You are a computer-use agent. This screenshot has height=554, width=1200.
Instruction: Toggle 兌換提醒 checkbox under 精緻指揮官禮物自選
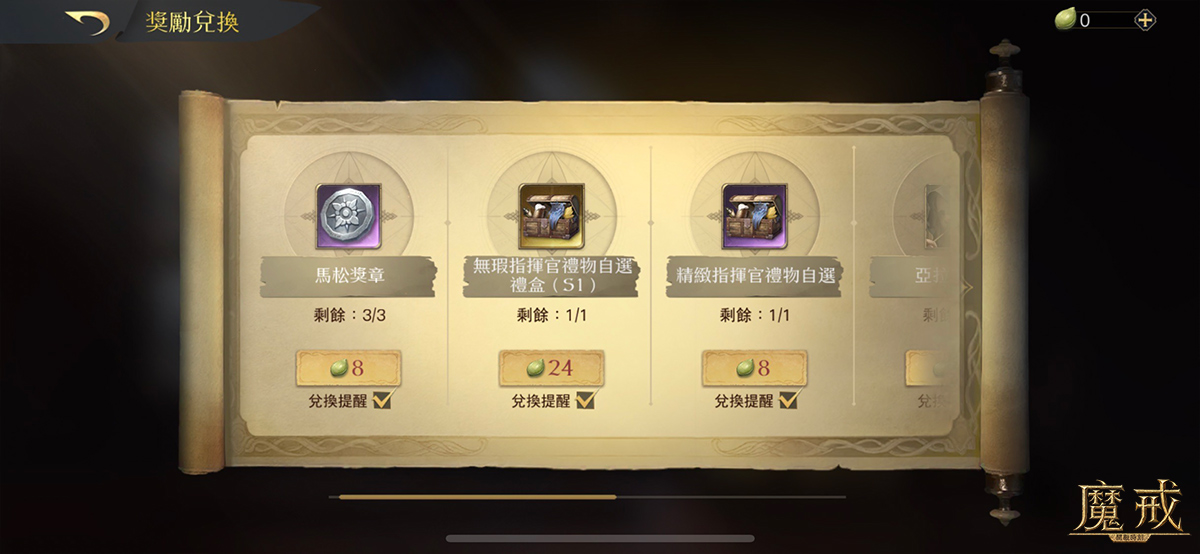click(789, 400)
